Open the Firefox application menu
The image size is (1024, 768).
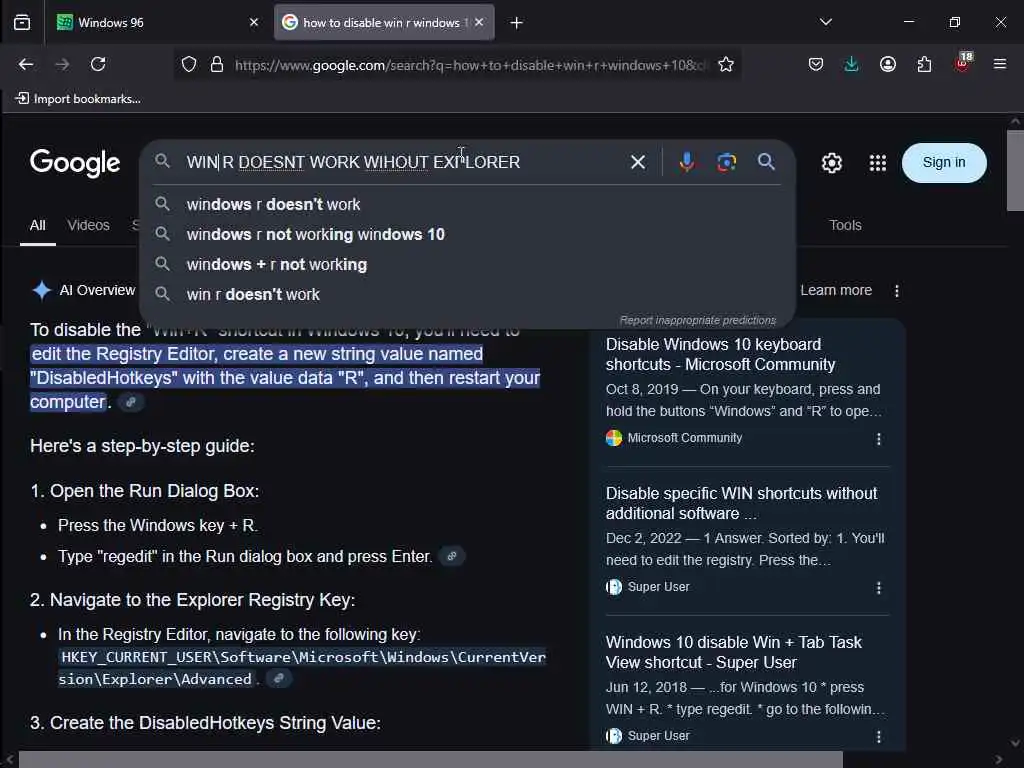999,64
